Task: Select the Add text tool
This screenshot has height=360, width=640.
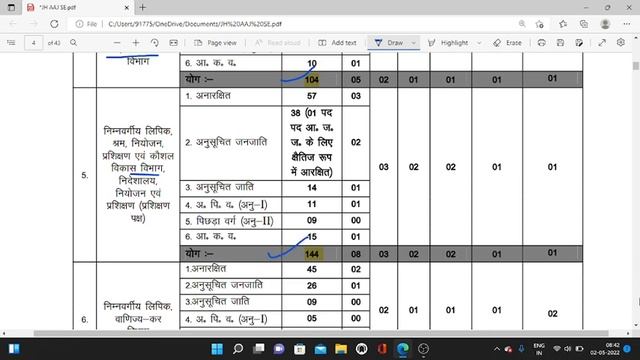Action: point(337,42)
